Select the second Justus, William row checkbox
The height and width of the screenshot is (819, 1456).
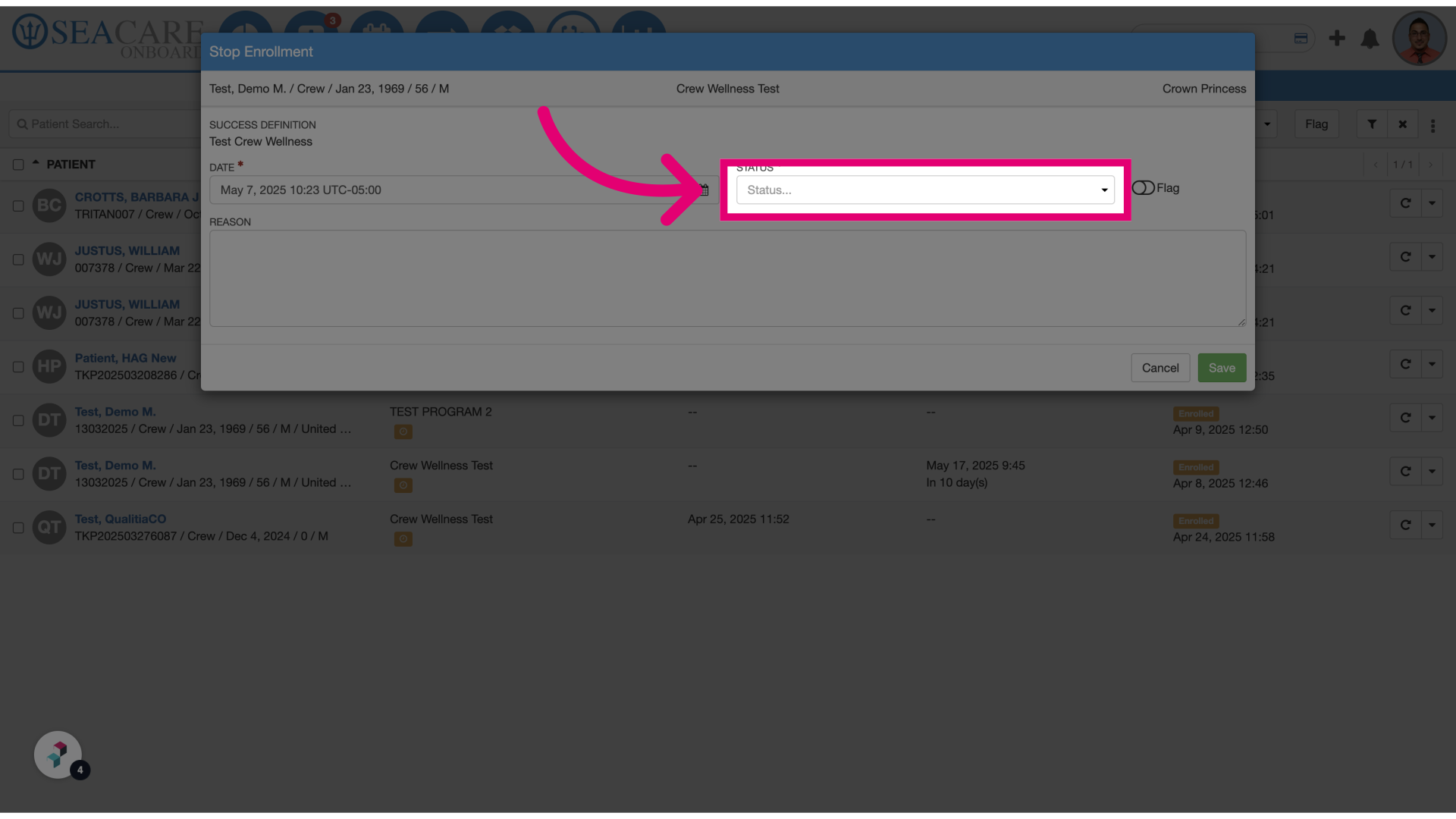point(18,313)
